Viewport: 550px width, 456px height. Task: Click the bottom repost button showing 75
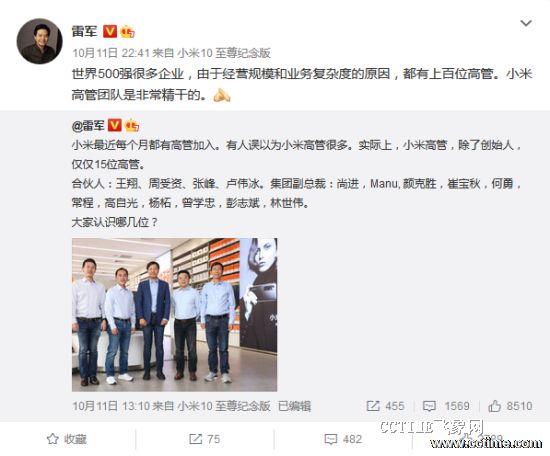point(204,439)
